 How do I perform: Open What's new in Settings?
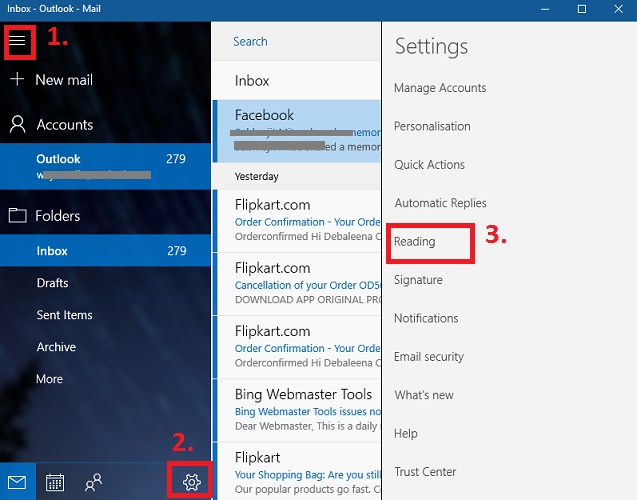tap(424, 395)
